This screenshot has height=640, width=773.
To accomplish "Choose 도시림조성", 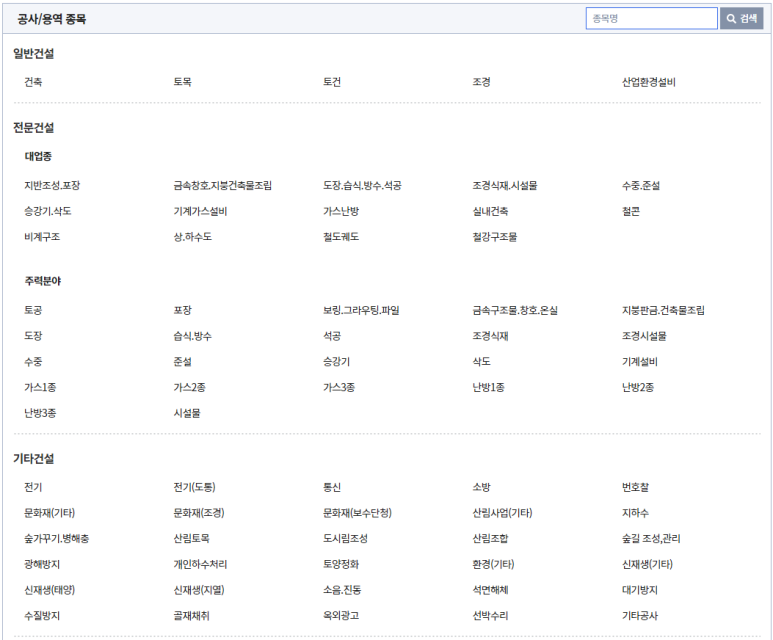I will click(345, 539).
